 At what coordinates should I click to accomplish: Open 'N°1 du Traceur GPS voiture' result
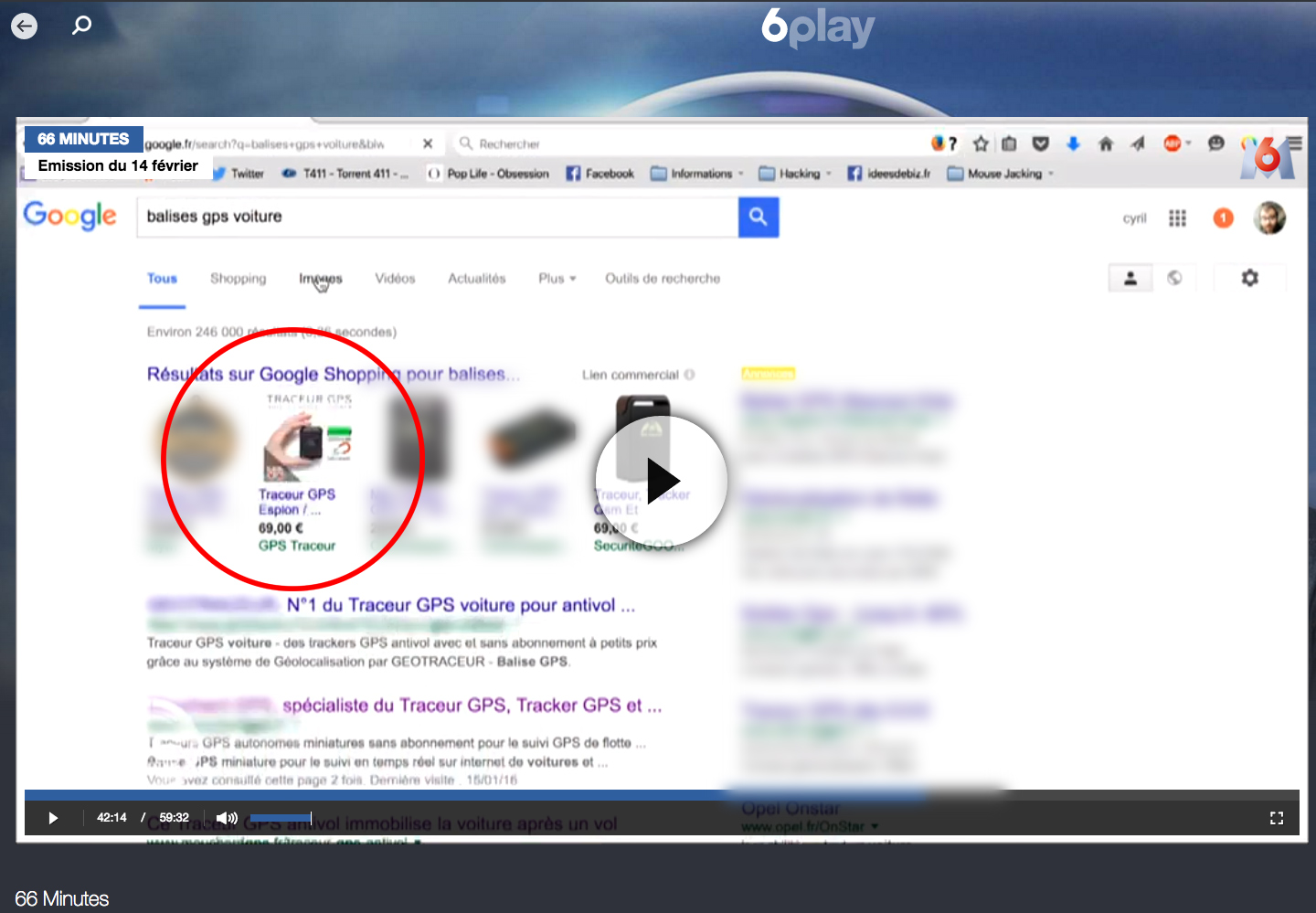click(461, 605)
